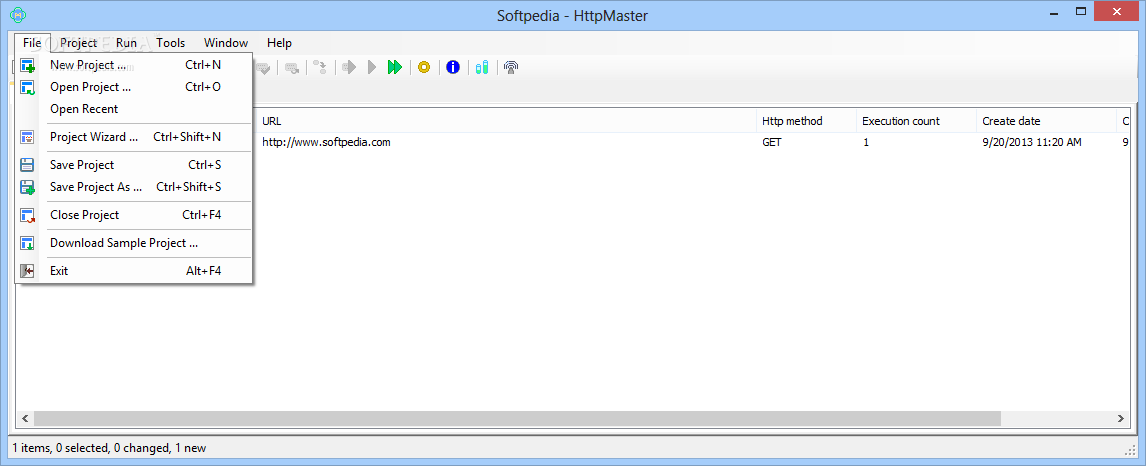Viewport: 1146px width, 466px height.
Task: Click the gray single play arrow icon
Action: (x=372, y=67)
